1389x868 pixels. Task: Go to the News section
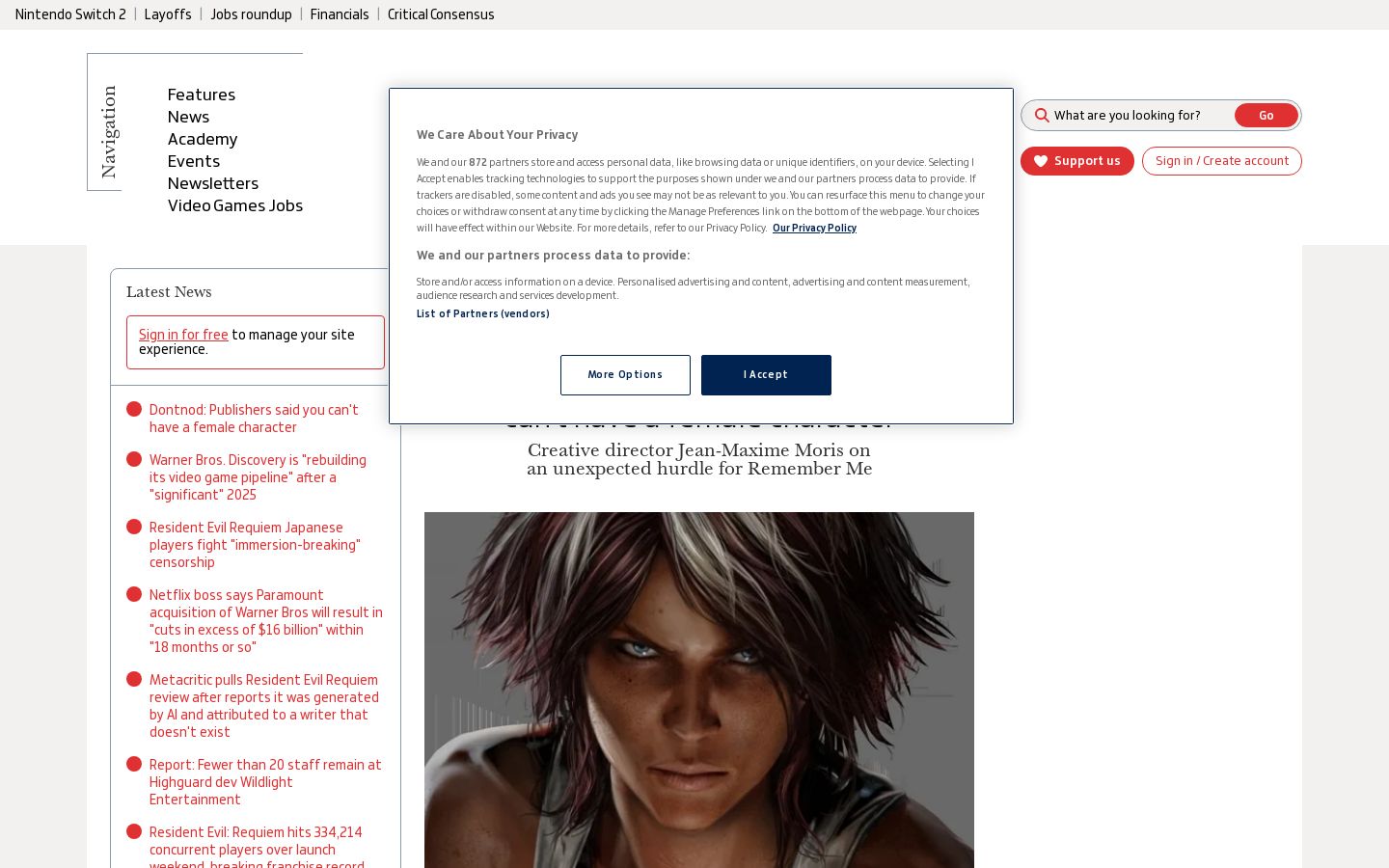[x=188, y=117]
